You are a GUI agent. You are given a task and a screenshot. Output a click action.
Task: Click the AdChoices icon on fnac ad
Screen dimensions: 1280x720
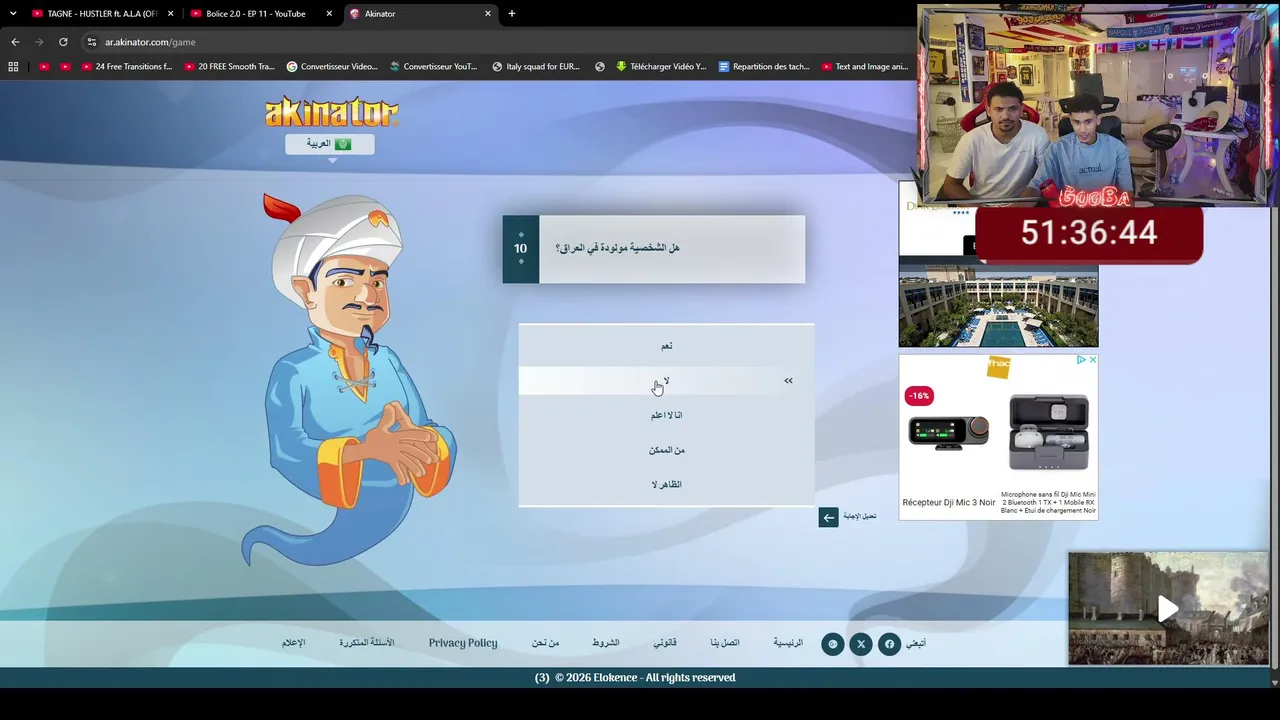[1081, 360]
